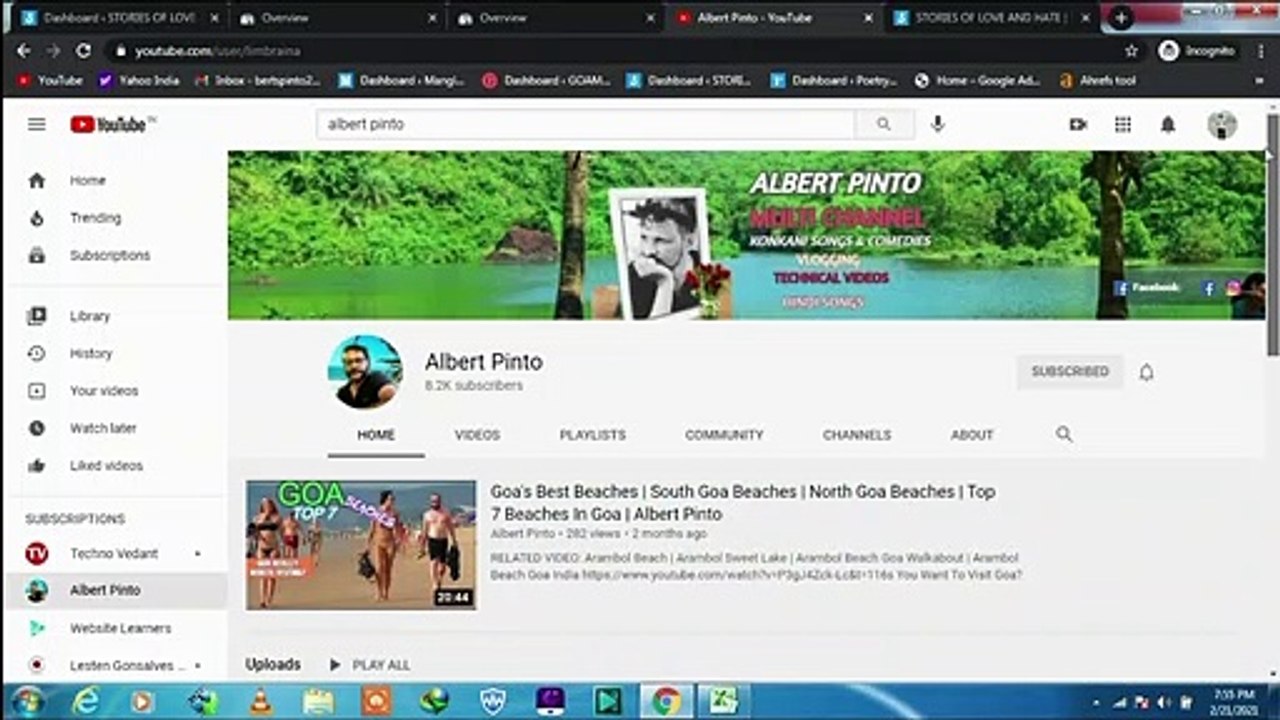Click the Home icon in the sidebar
The image size is (1280, 720).
[37, 181]
